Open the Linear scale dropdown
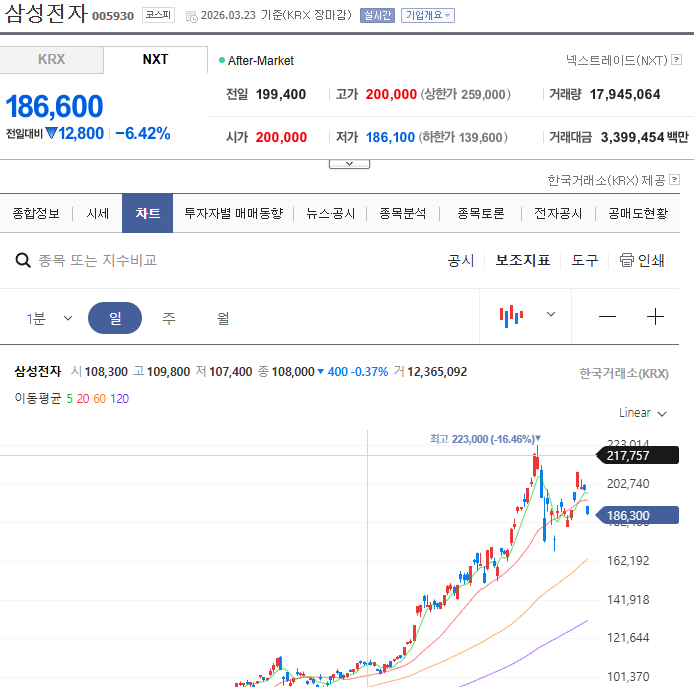Viewport: 694px width, 687px height. pos(643,413)
